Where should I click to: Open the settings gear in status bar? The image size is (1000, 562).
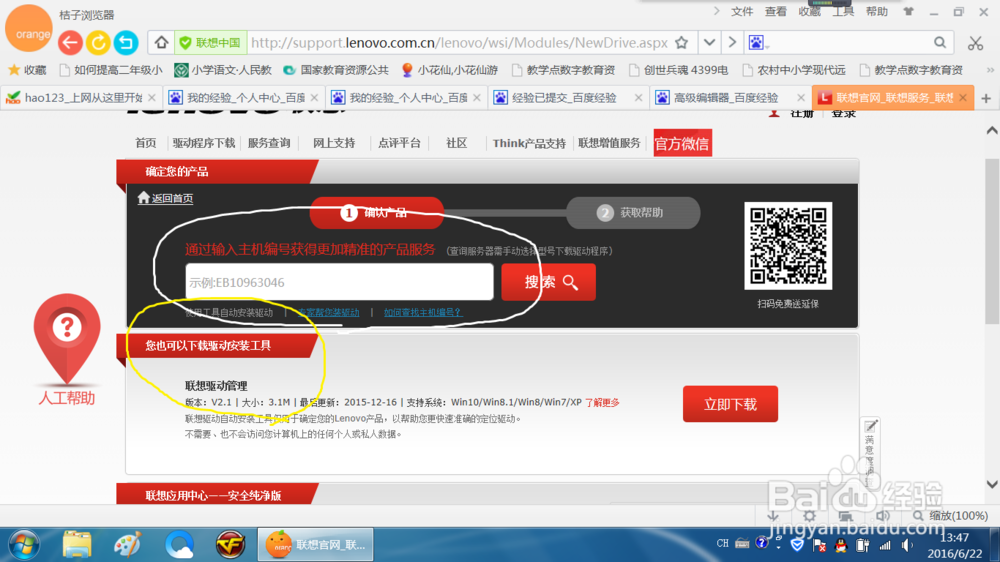(x=809, y=515)
